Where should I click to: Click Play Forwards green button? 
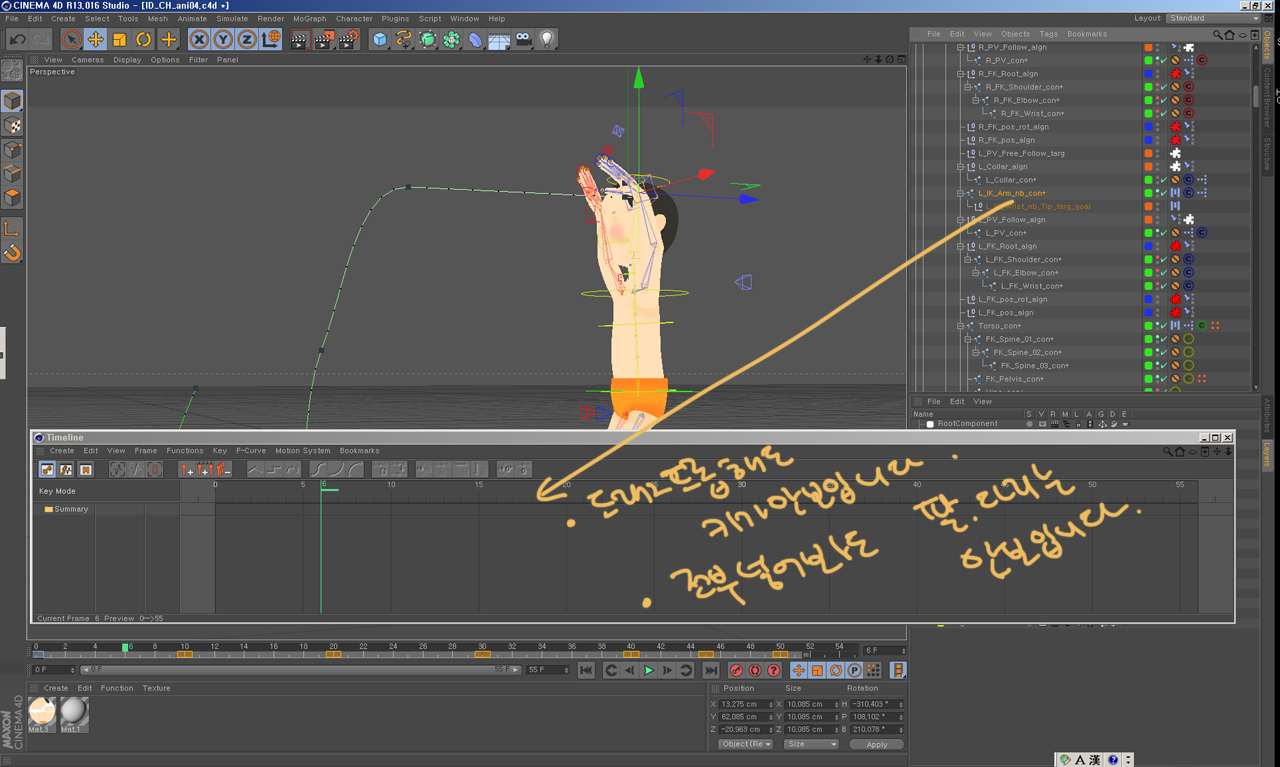pyautogui.click(x=648, y=670)
